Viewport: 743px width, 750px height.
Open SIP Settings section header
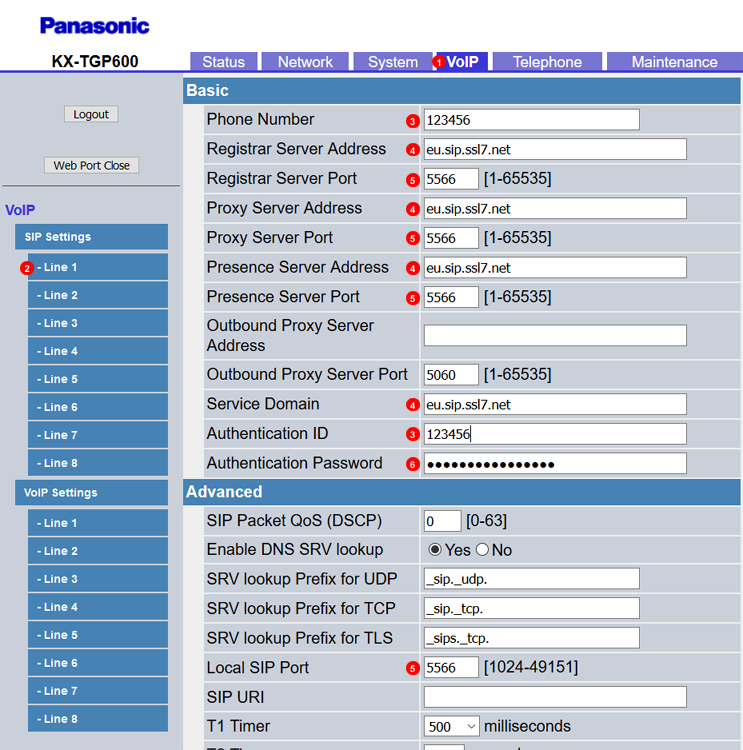tap(91, 237)
